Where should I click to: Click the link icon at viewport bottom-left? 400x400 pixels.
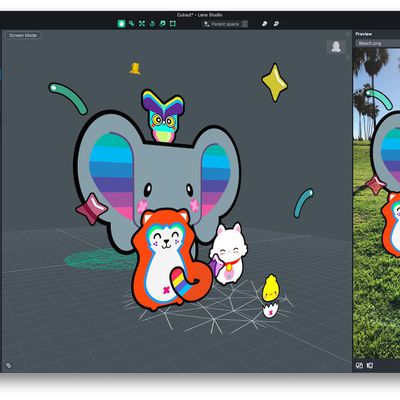click(x=9, y=365)
